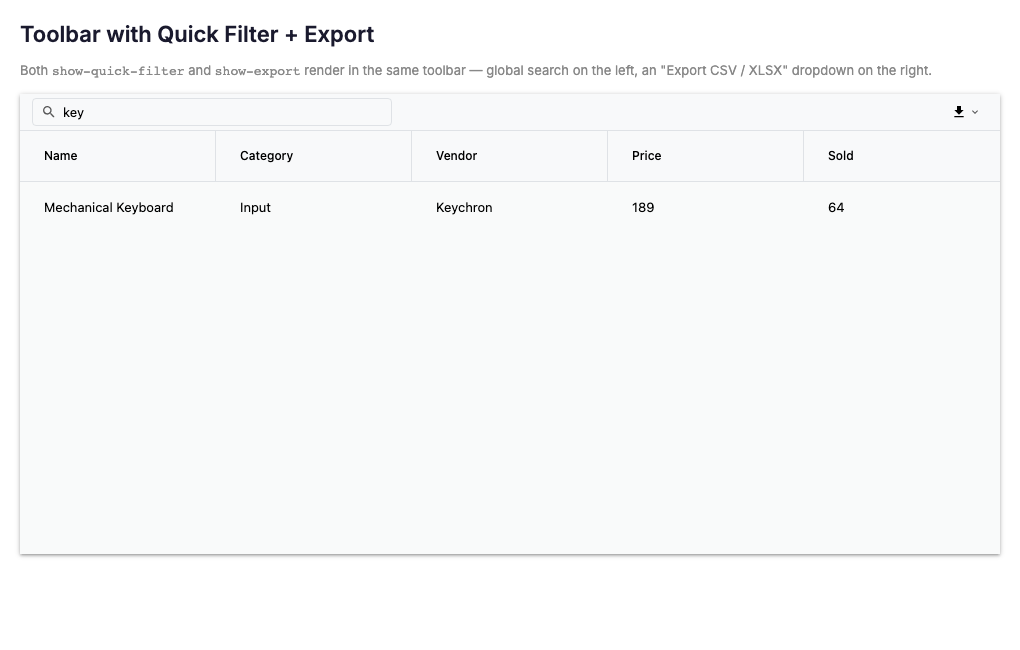Sort by the Price column header
1020x650 pixels.
point(706,156)
